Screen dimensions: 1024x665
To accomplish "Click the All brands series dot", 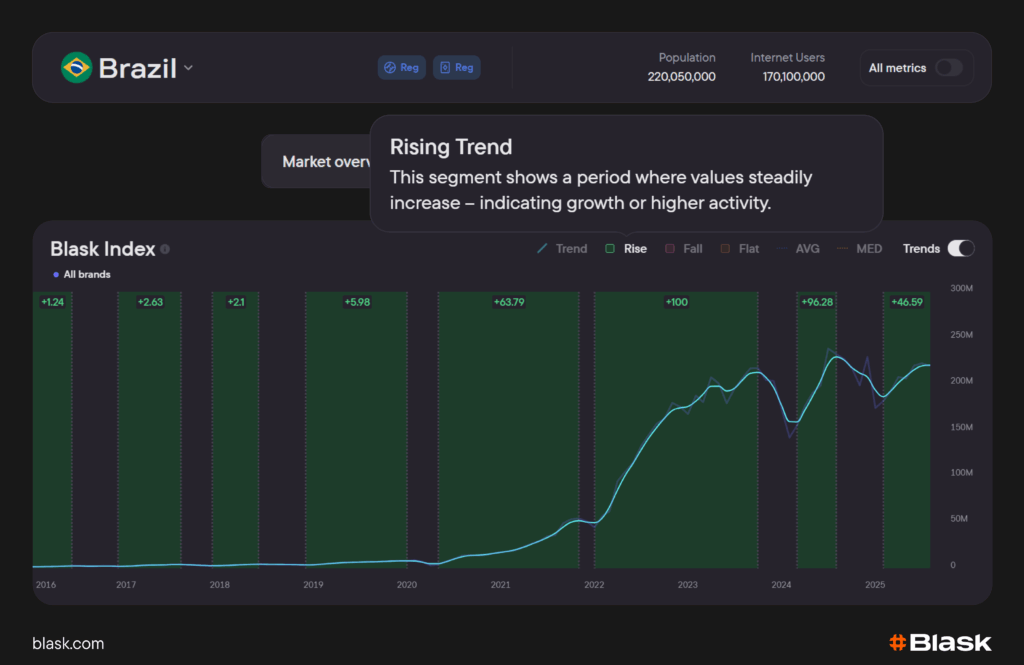I will point(55,274).
